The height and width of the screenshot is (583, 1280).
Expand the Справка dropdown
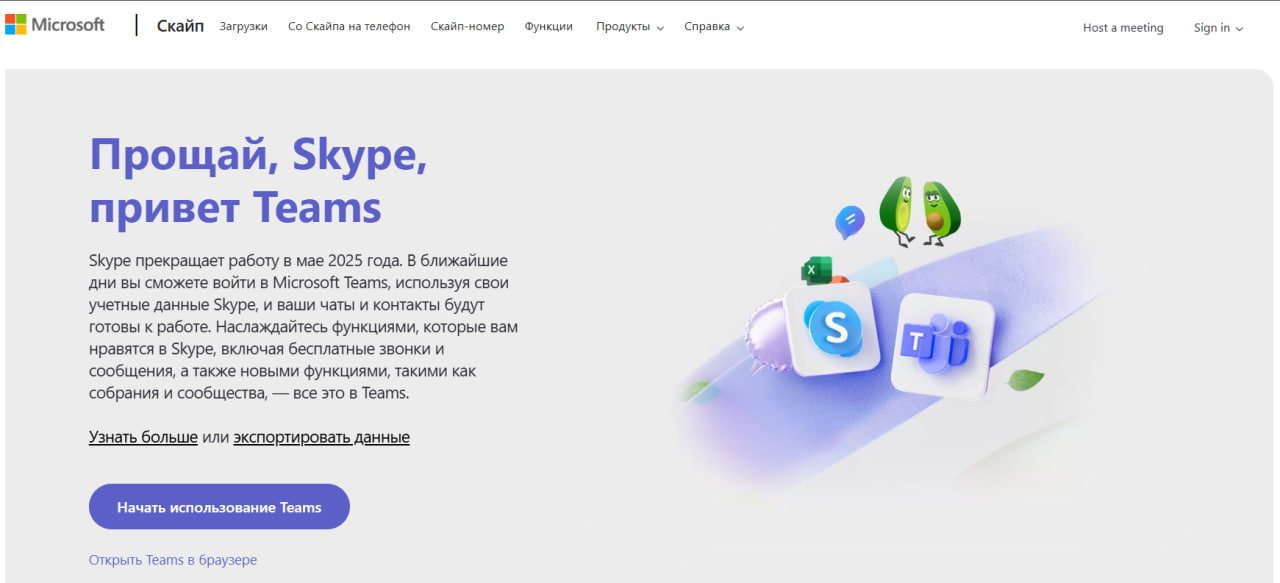[x=714, y=27]
